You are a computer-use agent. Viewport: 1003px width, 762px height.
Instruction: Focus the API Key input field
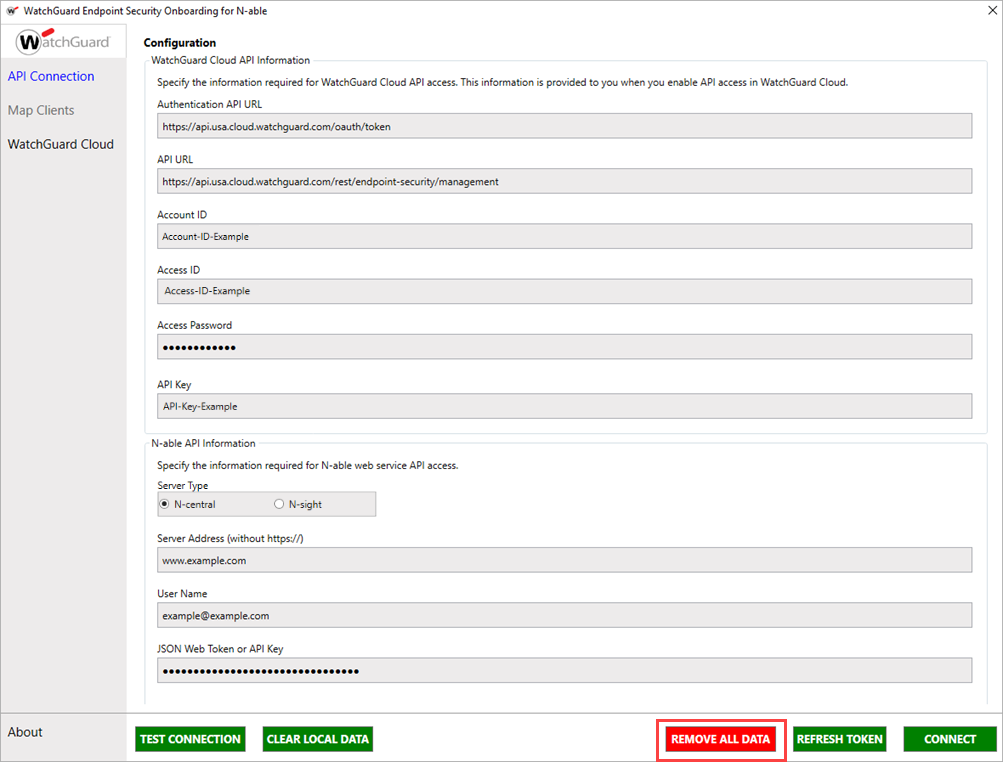563,405
